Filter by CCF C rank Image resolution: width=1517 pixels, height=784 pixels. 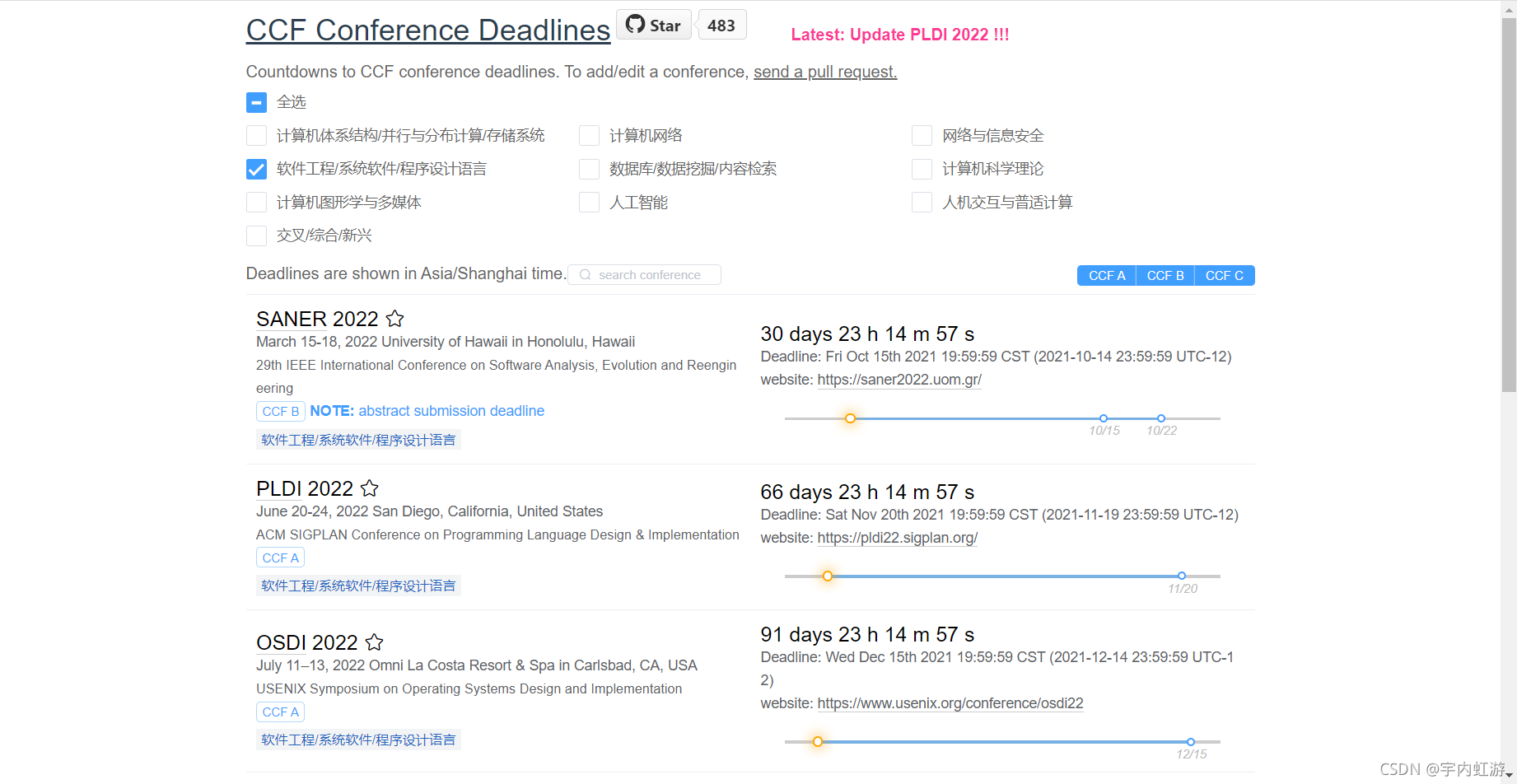point(1225,276)
